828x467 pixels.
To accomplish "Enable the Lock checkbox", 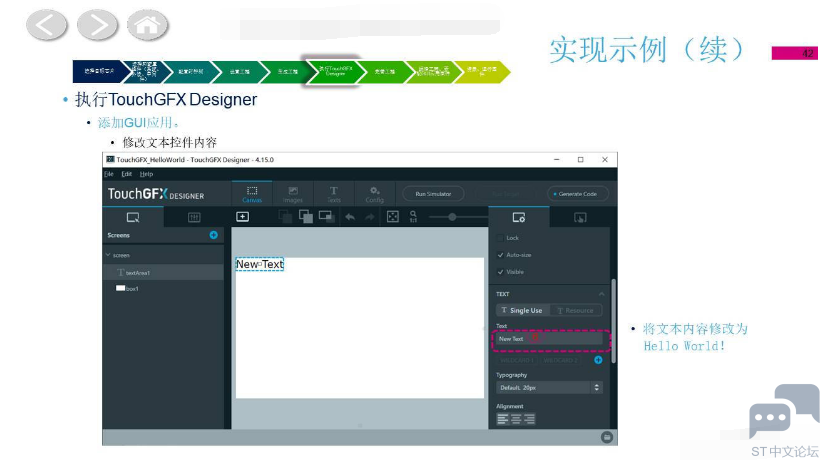I will pyautogui.click(x=500, y=238).
